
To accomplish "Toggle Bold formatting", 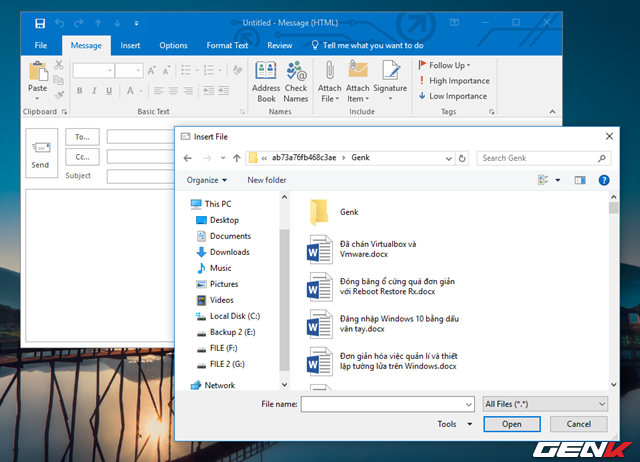I will [80, 91].
